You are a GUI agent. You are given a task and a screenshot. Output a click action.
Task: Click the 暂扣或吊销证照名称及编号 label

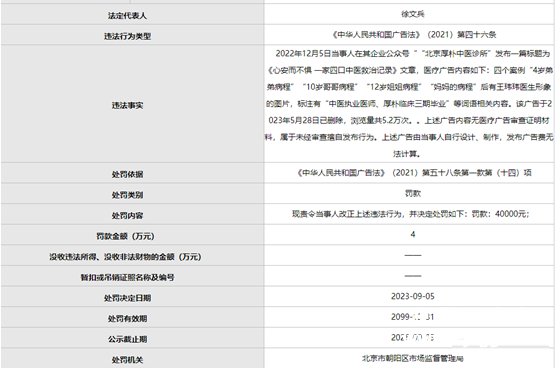point(128,277)
